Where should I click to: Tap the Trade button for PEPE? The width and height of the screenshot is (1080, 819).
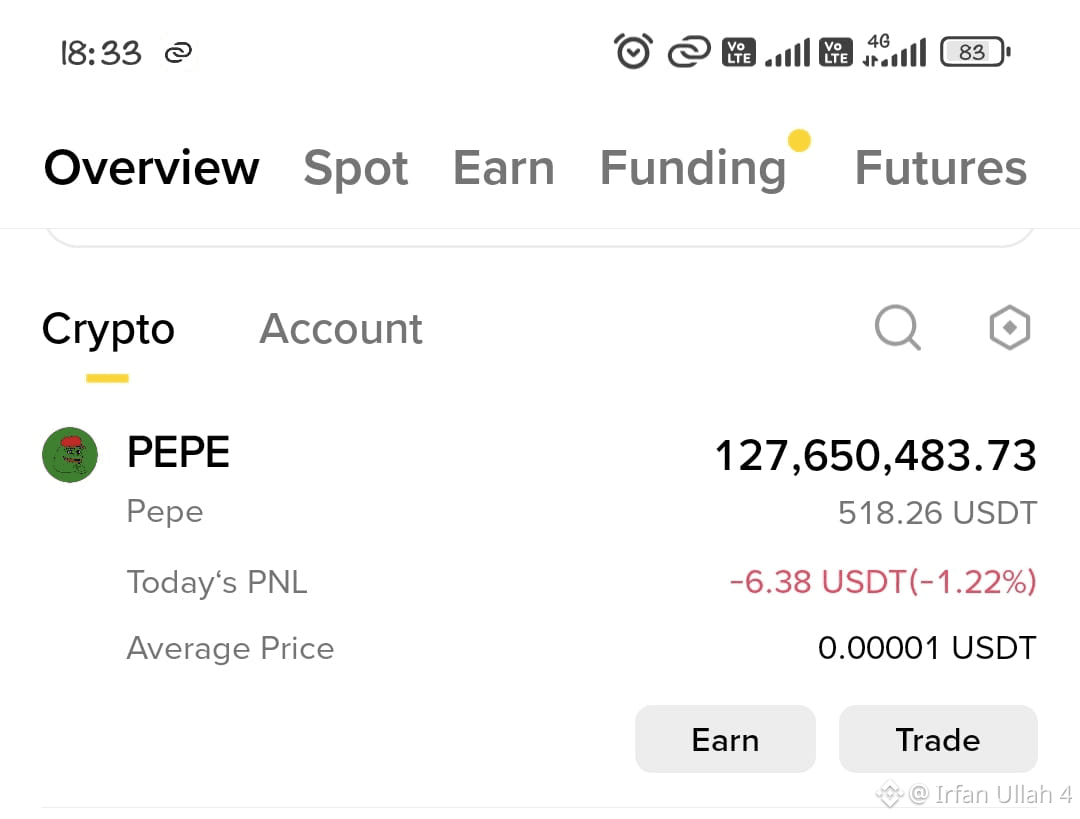click(x=938, y=739)
